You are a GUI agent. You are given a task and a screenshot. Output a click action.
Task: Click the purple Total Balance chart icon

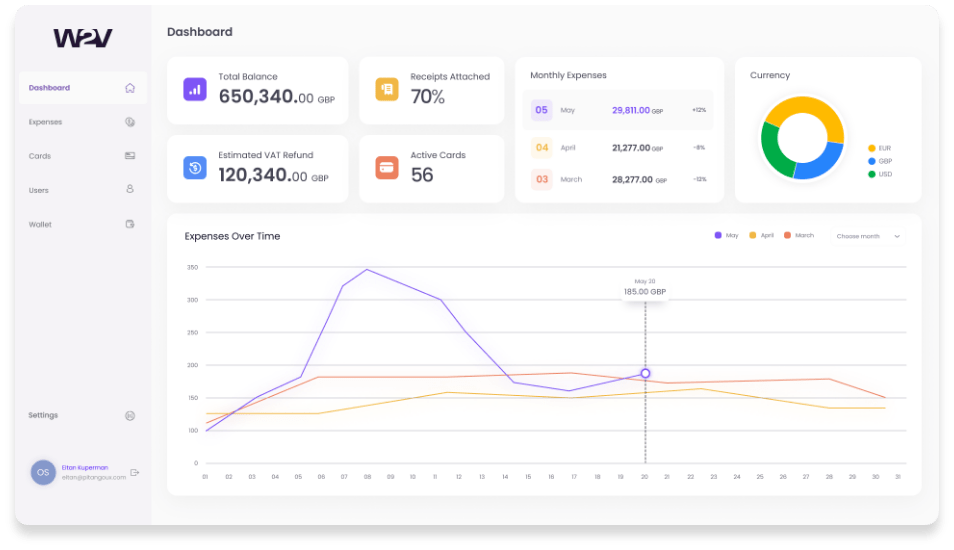coord(195,89)
